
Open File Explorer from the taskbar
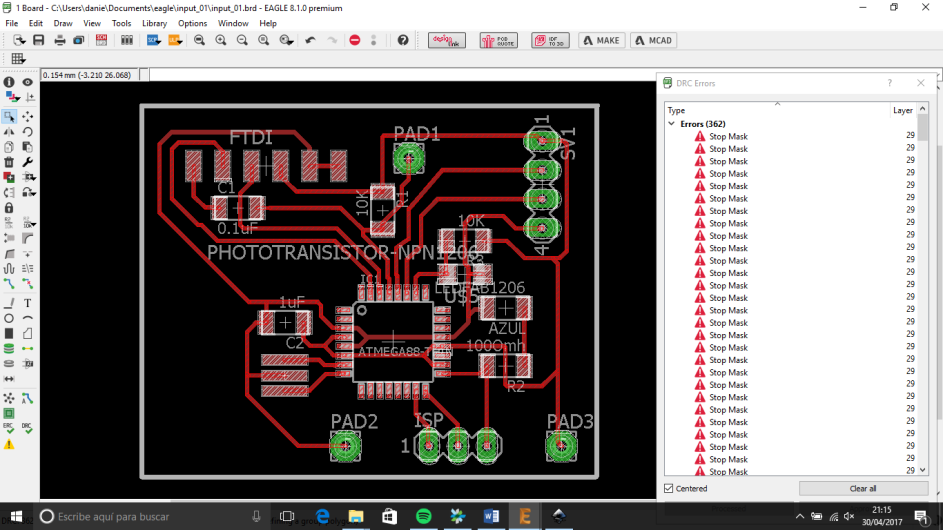click(x=356, y=516)
